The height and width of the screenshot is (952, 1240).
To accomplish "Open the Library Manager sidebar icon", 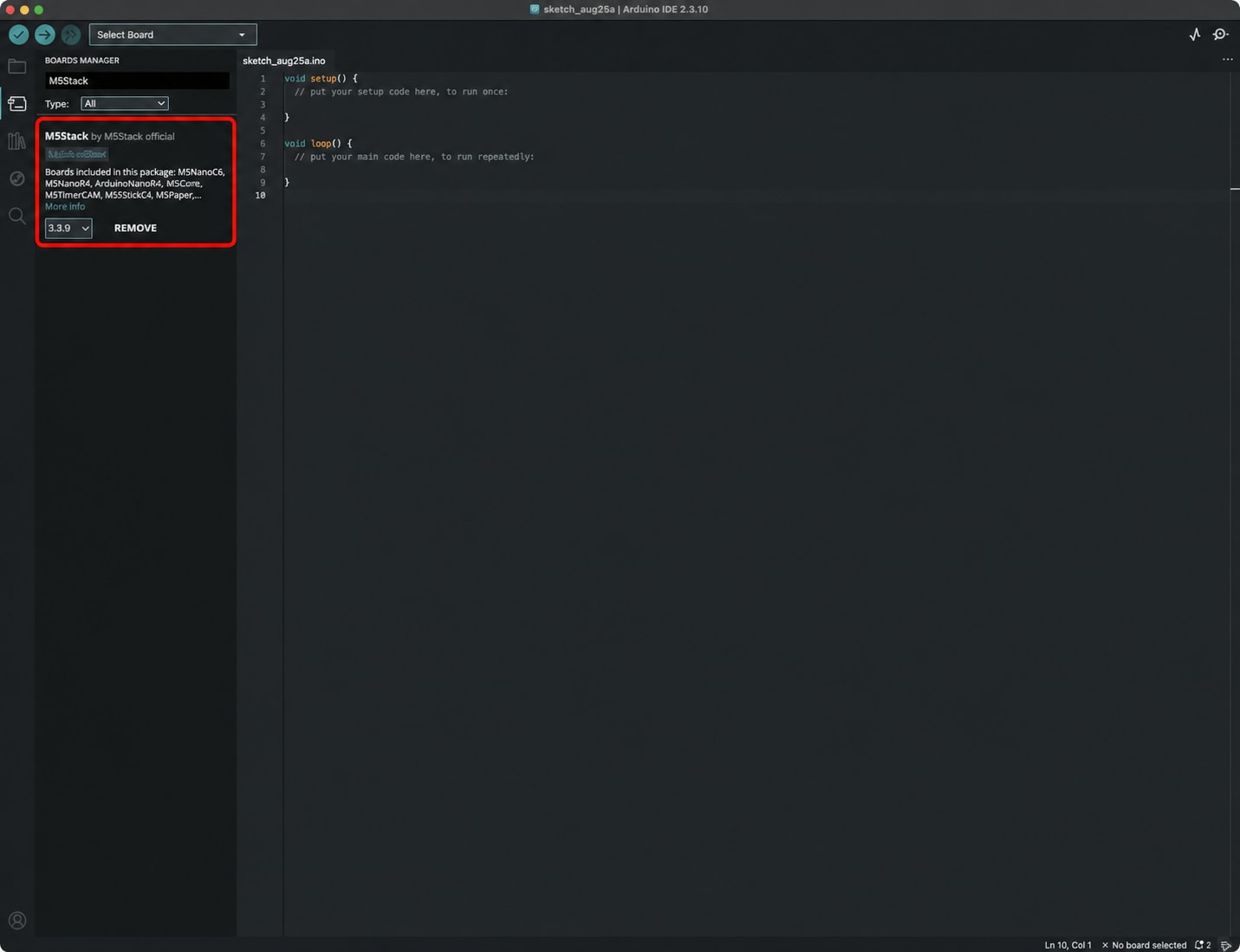I will pos(17,141).
